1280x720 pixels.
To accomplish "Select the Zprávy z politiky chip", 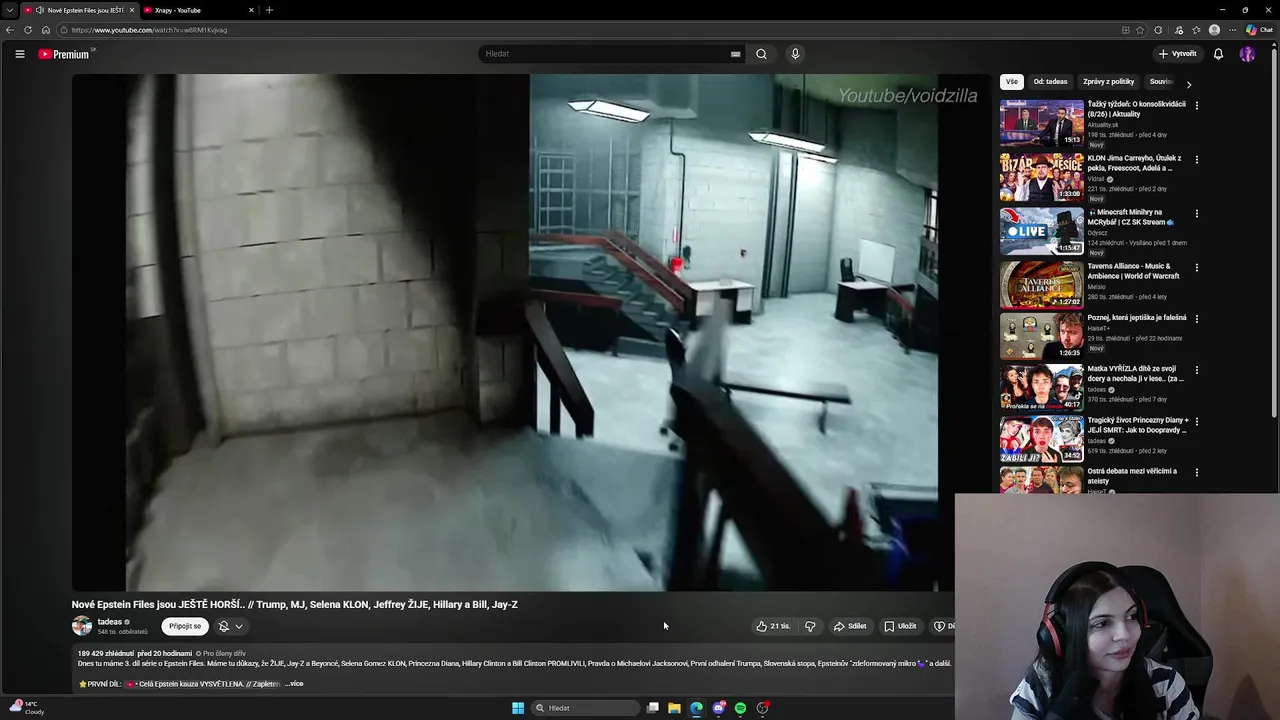I will pos(1108,82).
